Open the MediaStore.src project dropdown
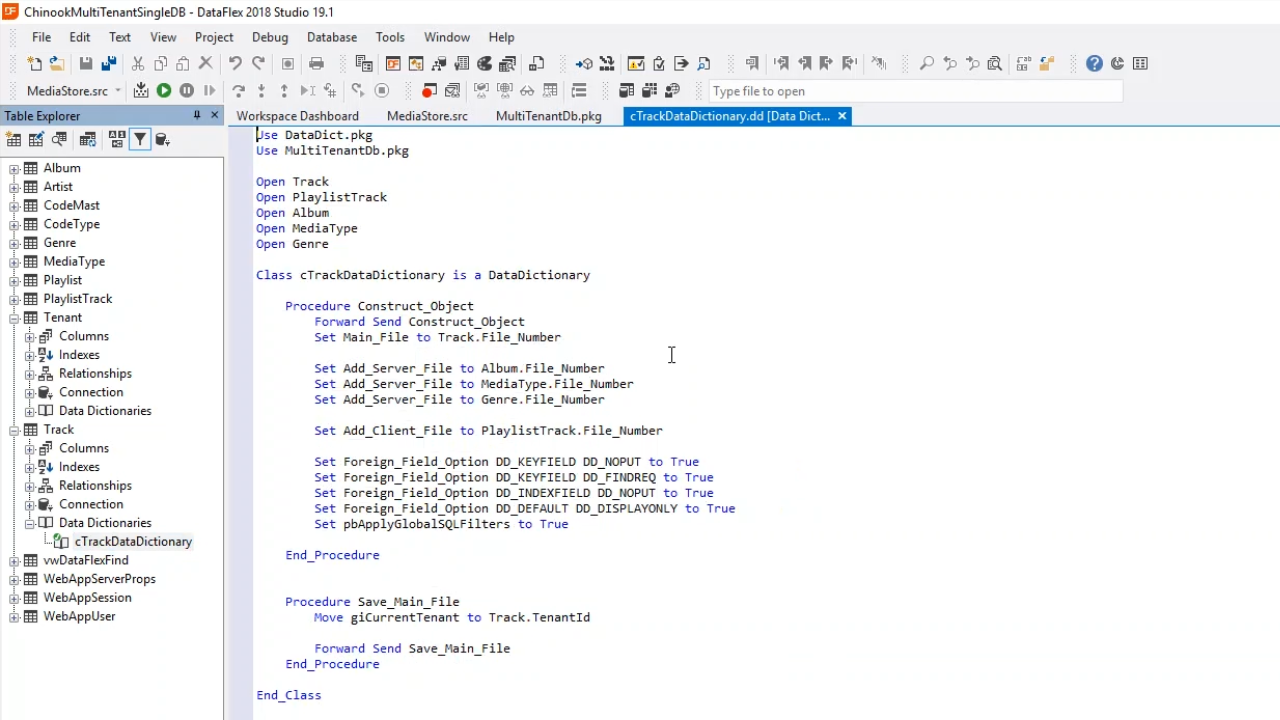The width and height of the screenshot is (1280, 720). pos(118,91)
